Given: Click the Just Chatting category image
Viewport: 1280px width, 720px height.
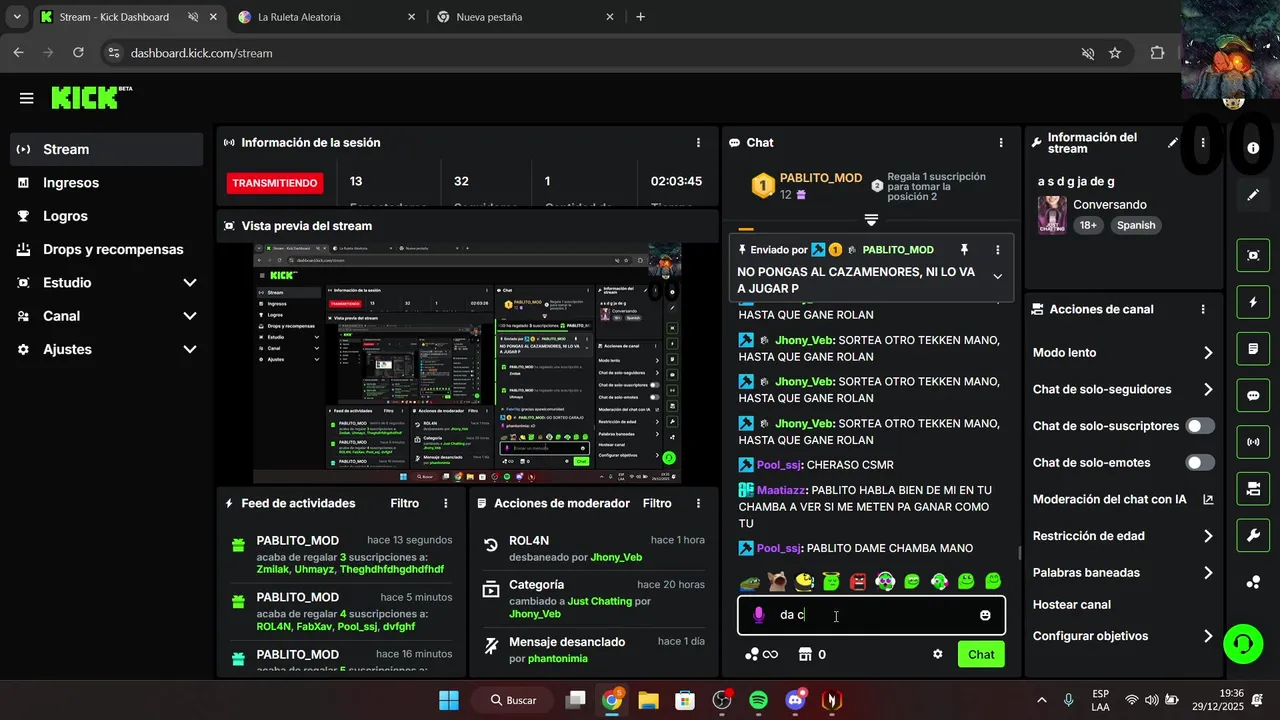Looking at the screenshot, I should [1052, 215].
